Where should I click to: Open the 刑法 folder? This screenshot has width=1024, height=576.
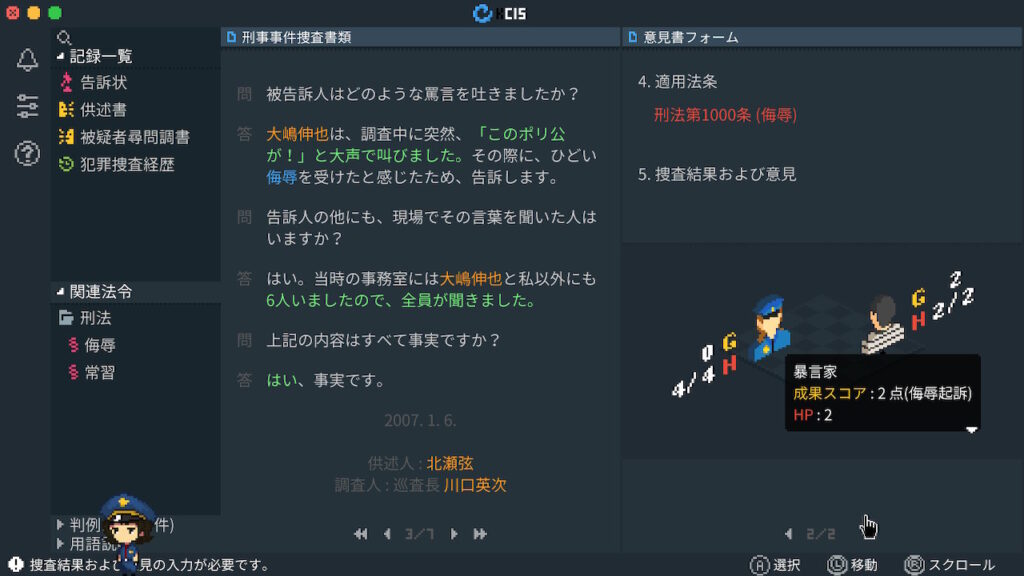click(85, 318)
